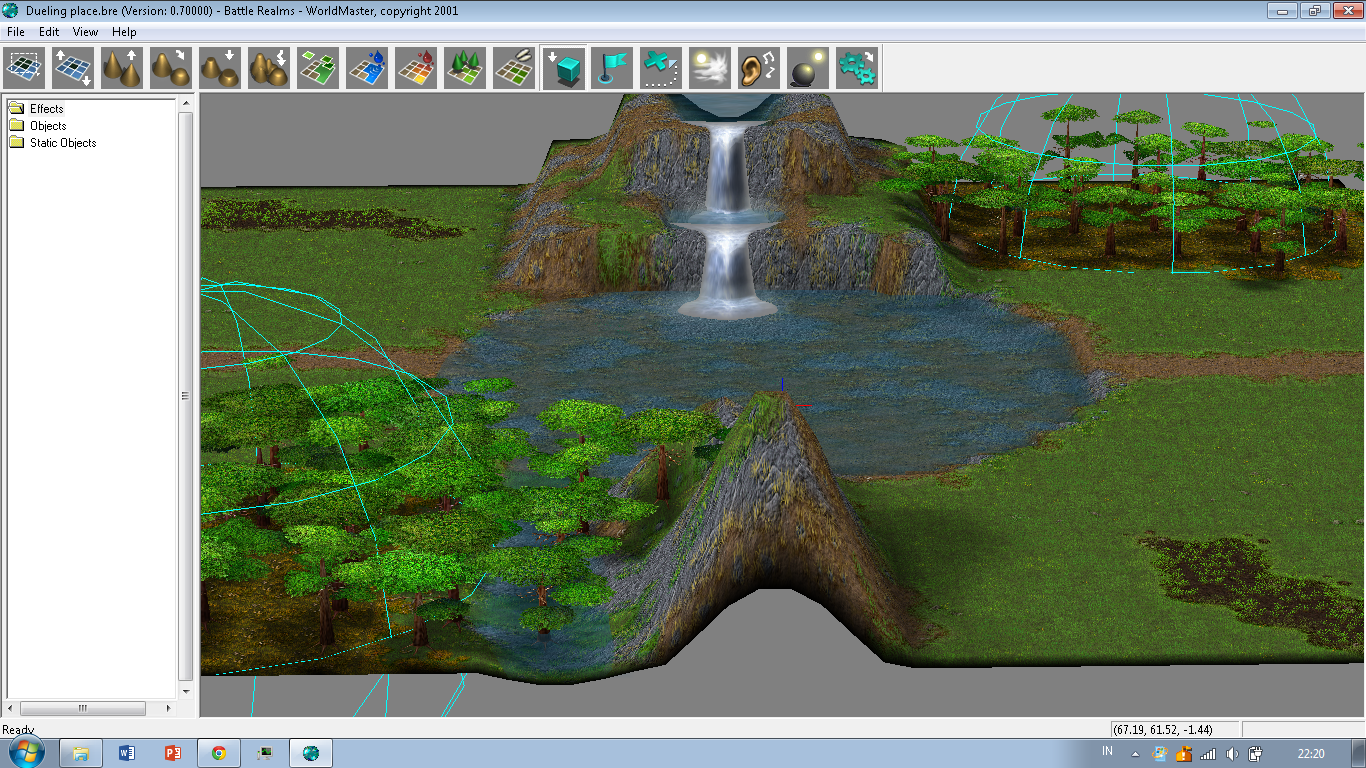Expand the Objects folder
This screenshot has width=1366, height=768.
click(47, 126)
